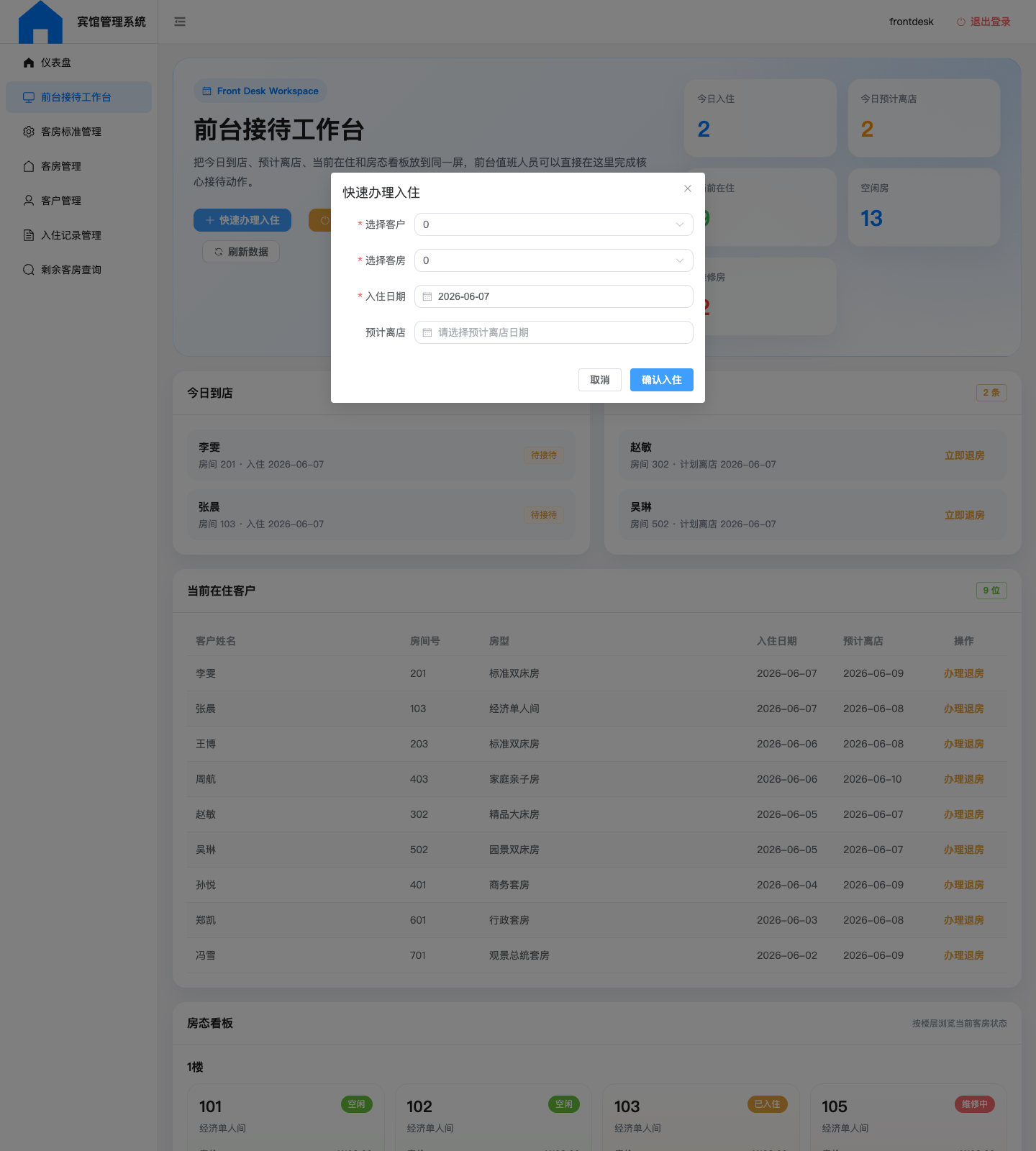Click the dashboard home icon
1036x1151 pixels.
(29, 63)
